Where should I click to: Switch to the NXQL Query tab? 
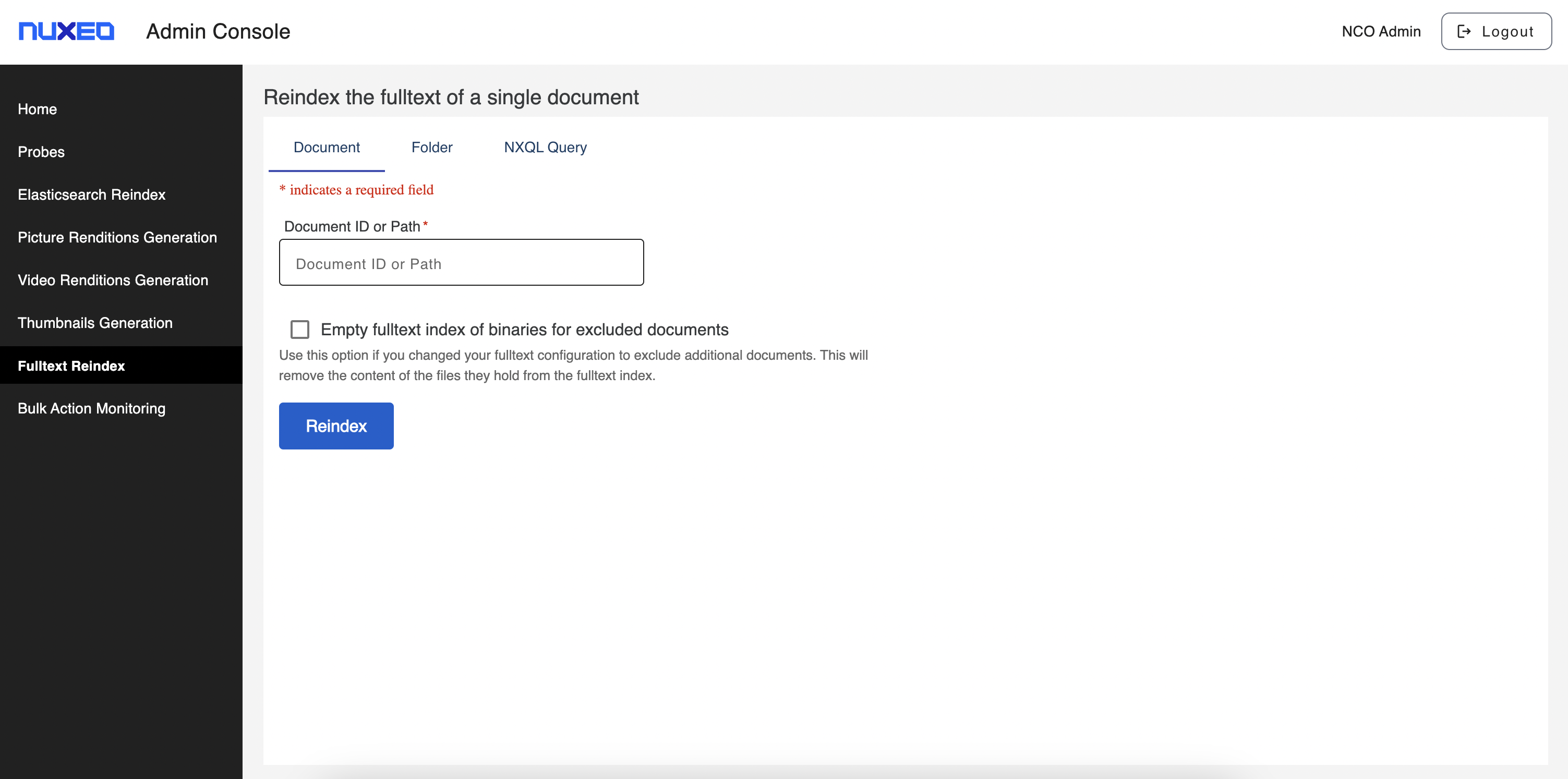pos(545,147)
